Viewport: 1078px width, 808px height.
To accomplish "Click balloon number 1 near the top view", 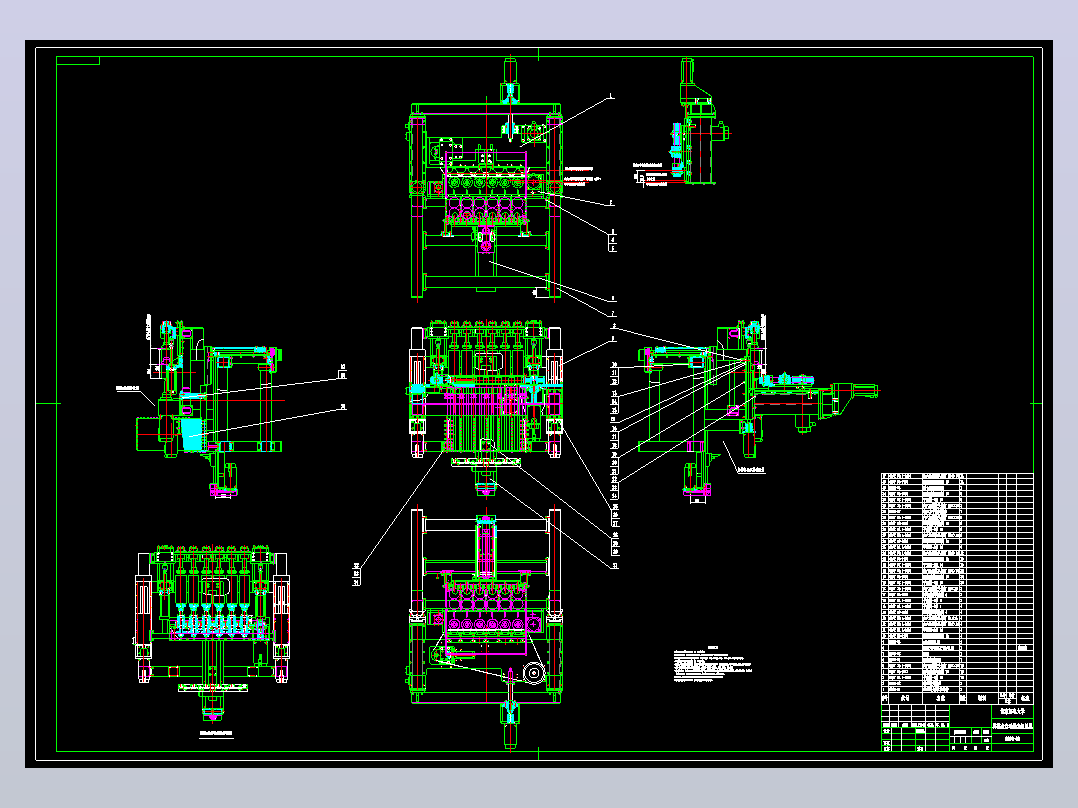I will (x=611, y=97).
